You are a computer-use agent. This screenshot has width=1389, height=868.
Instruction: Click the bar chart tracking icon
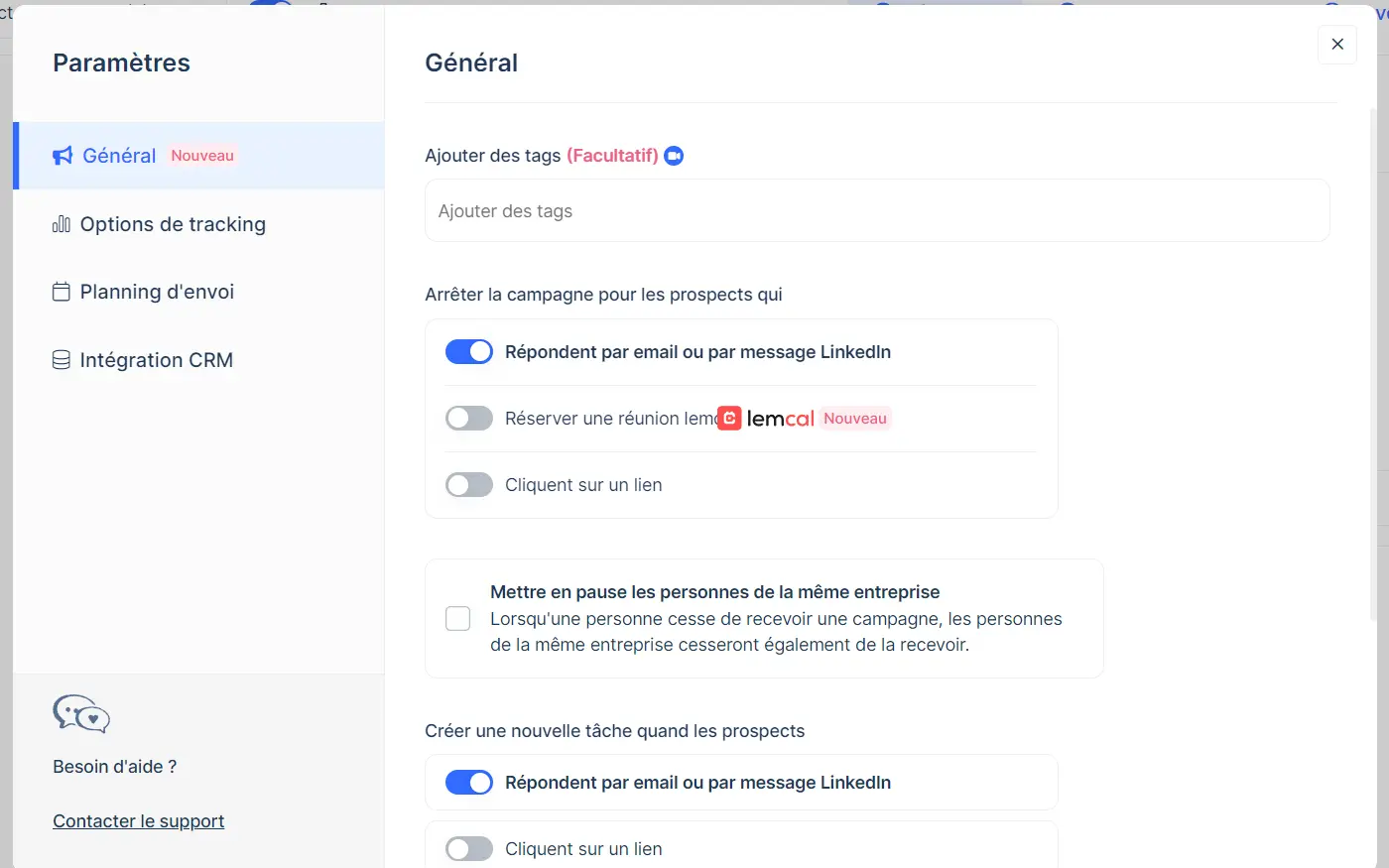[x=62, y=224]
